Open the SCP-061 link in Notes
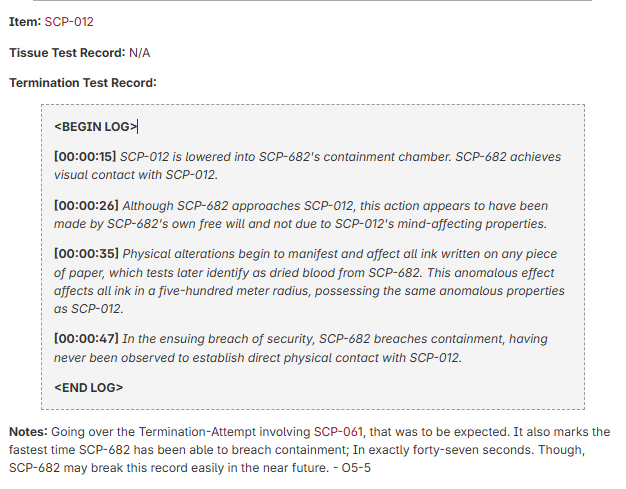 [x=338, y=432]
